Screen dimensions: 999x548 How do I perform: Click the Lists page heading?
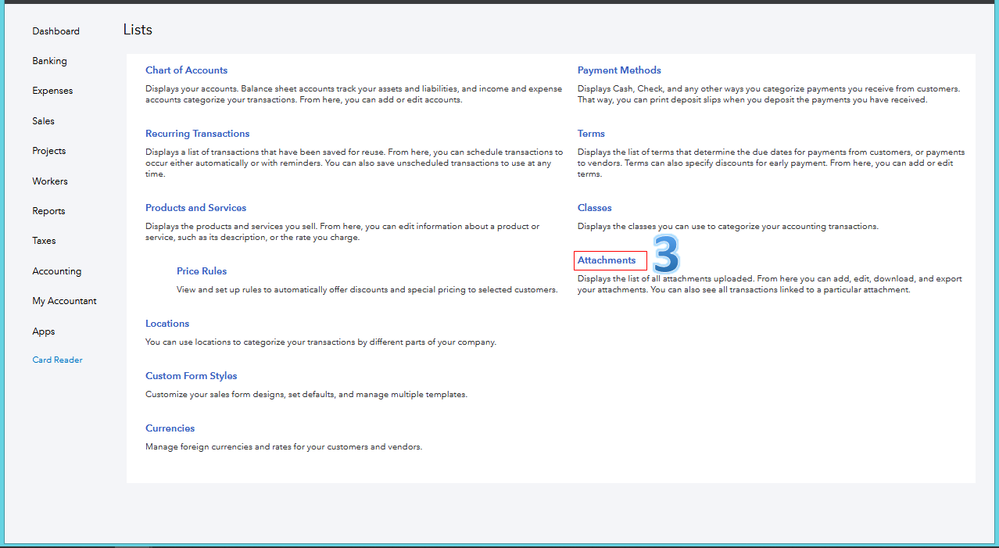138,30
